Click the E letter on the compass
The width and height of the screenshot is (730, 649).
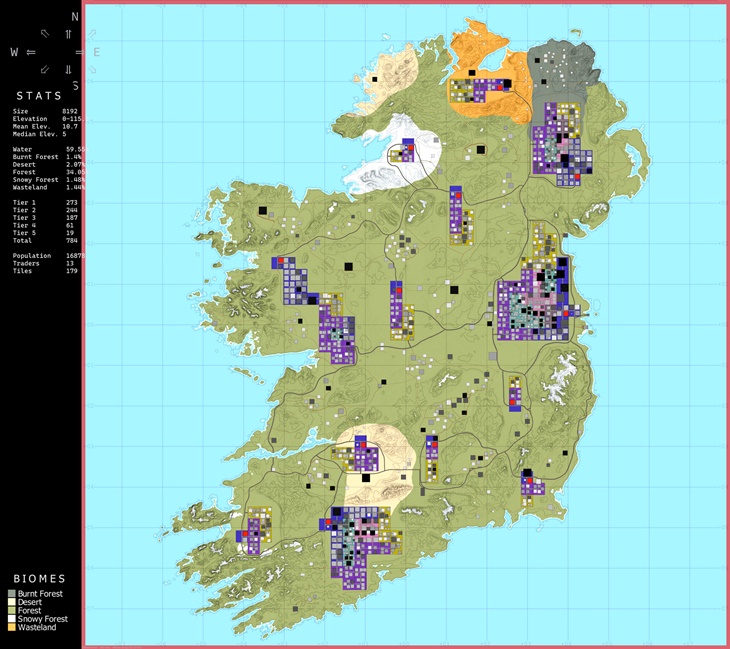97,52
